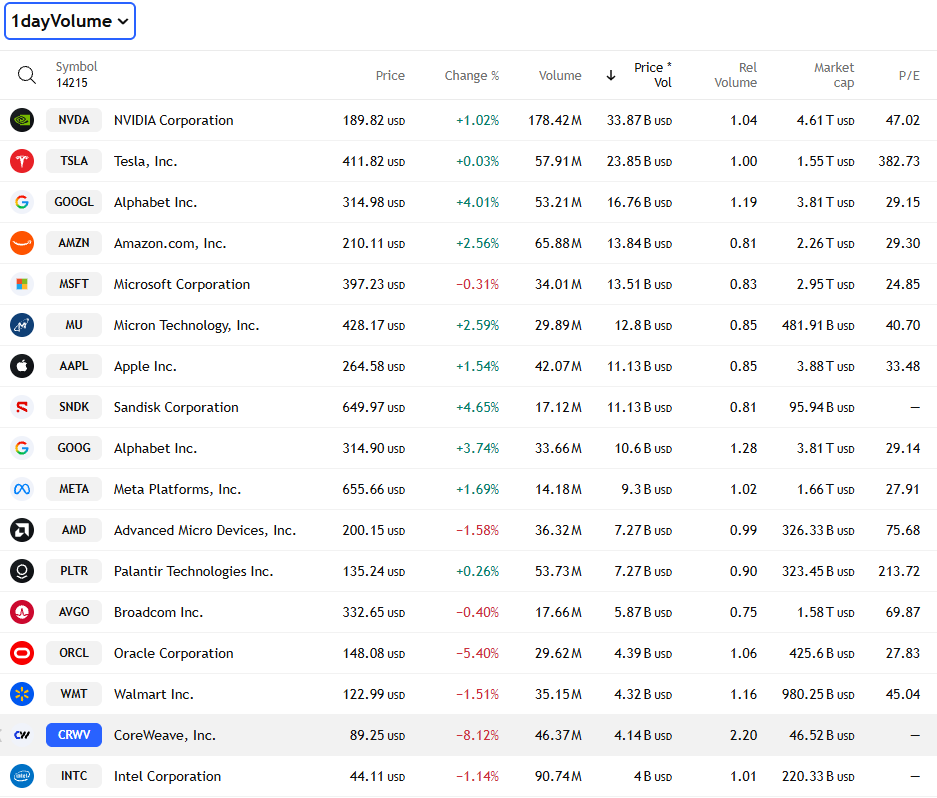This screenshot has width=937, height=798.
Task: Sort by the Rel Volume header
Action: pos(736,75)
